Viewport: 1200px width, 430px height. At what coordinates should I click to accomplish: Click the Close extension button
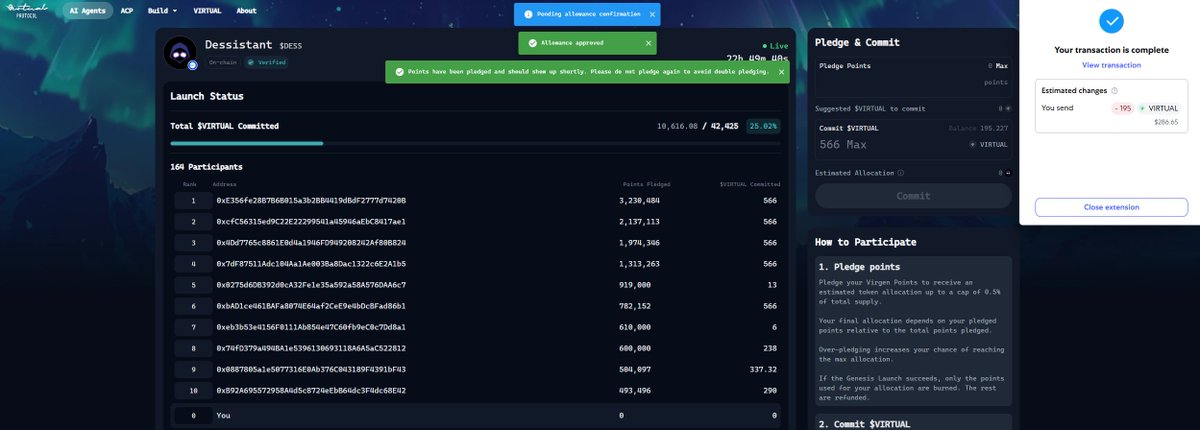tap(1111, 207)
